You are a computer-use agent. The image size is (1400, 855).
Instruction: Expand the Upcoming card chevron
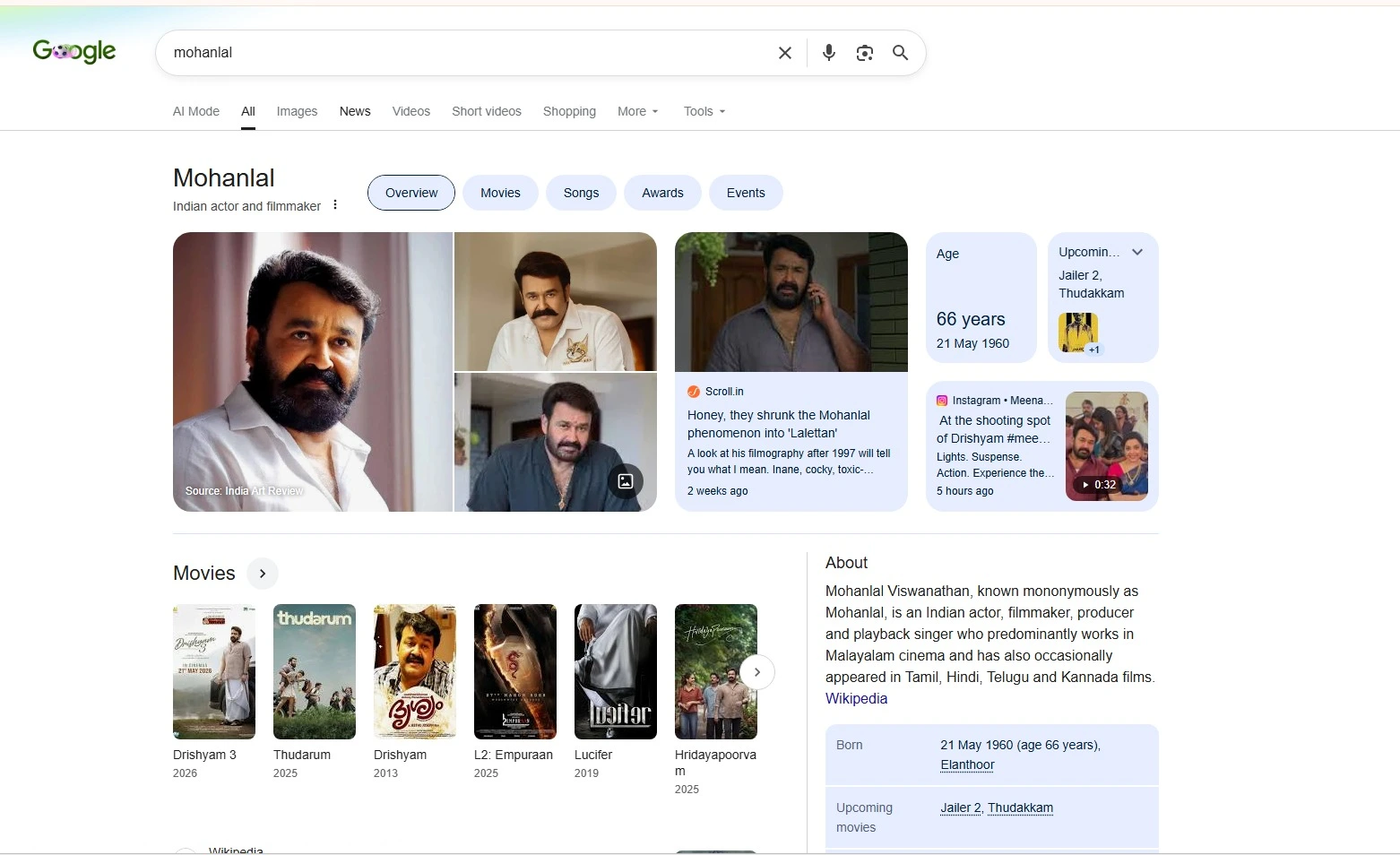(1137, 252)
